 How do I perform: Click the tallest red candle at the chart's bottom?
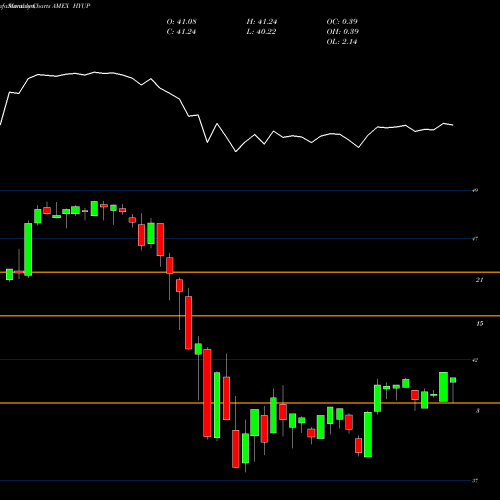(x=207, y=393)
